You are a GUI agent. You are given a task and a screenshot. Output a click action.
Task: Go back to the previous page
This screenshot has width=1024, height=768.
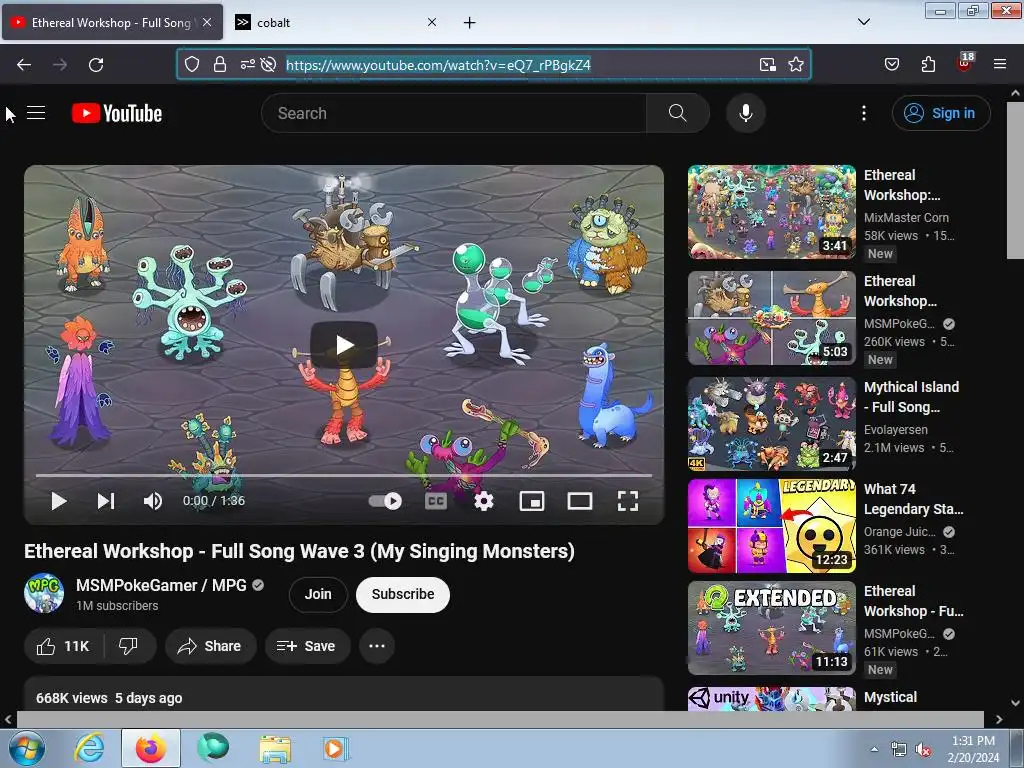(x=24, y=64)
